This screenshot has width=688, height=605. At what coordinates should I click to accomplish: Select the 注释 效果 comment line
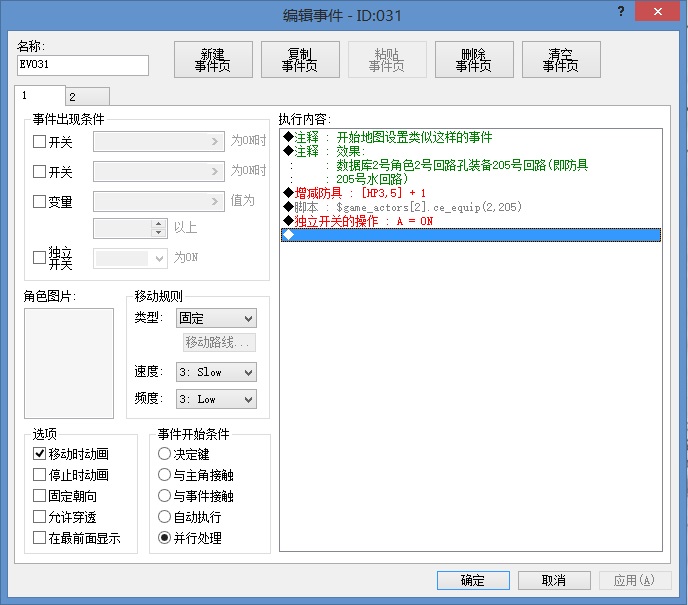click(471, 151)
